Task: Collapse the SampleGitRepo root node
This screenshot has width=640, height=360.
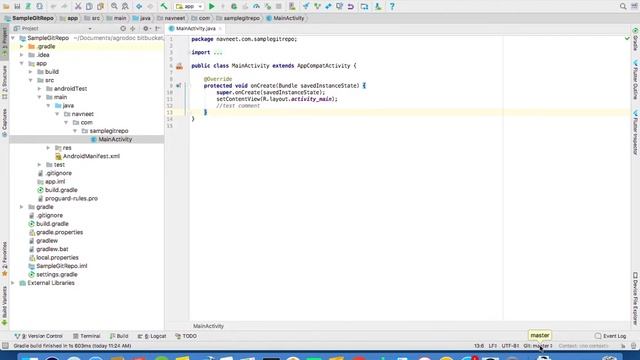Action: [13, 38]
